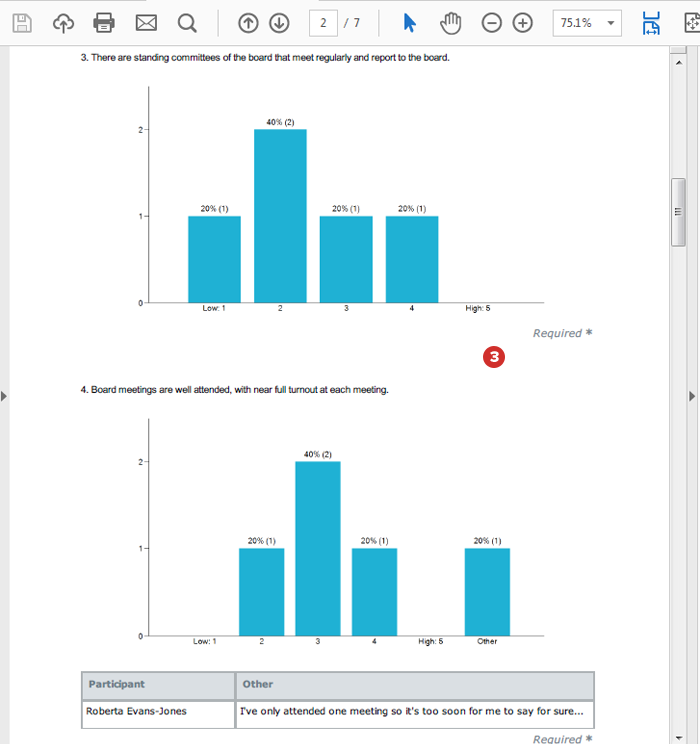Zoom out with minus button
Screen dimensions: 700x744
tap(491, 23)
